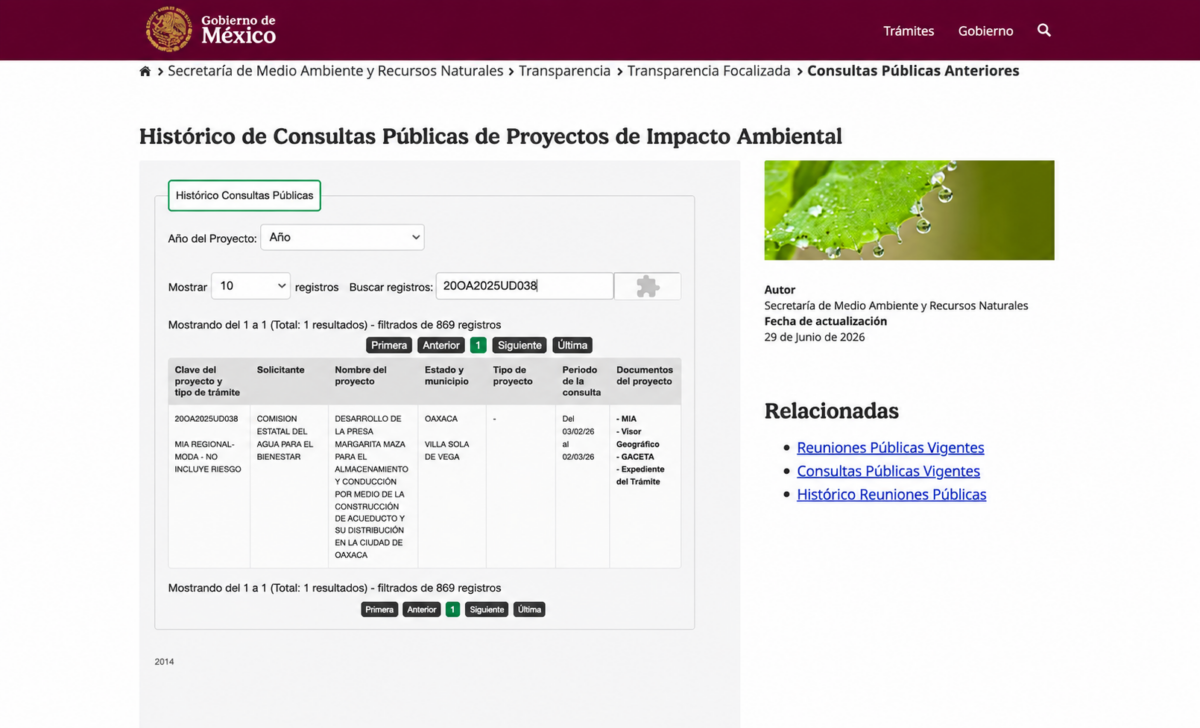
Task: Open the Histórico Reuniones Públicas link
Action: pyautogui.click(x=891, y=494)
